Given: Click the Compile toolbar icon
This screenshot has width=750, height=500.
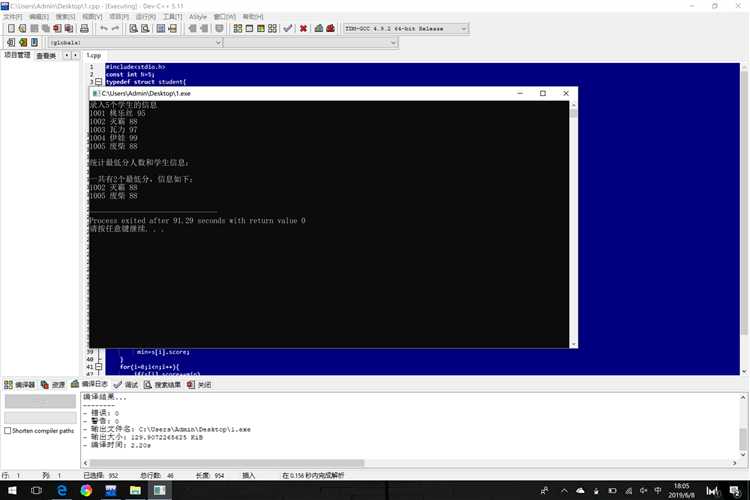Looking at the screenshot, I should point(238,29).
